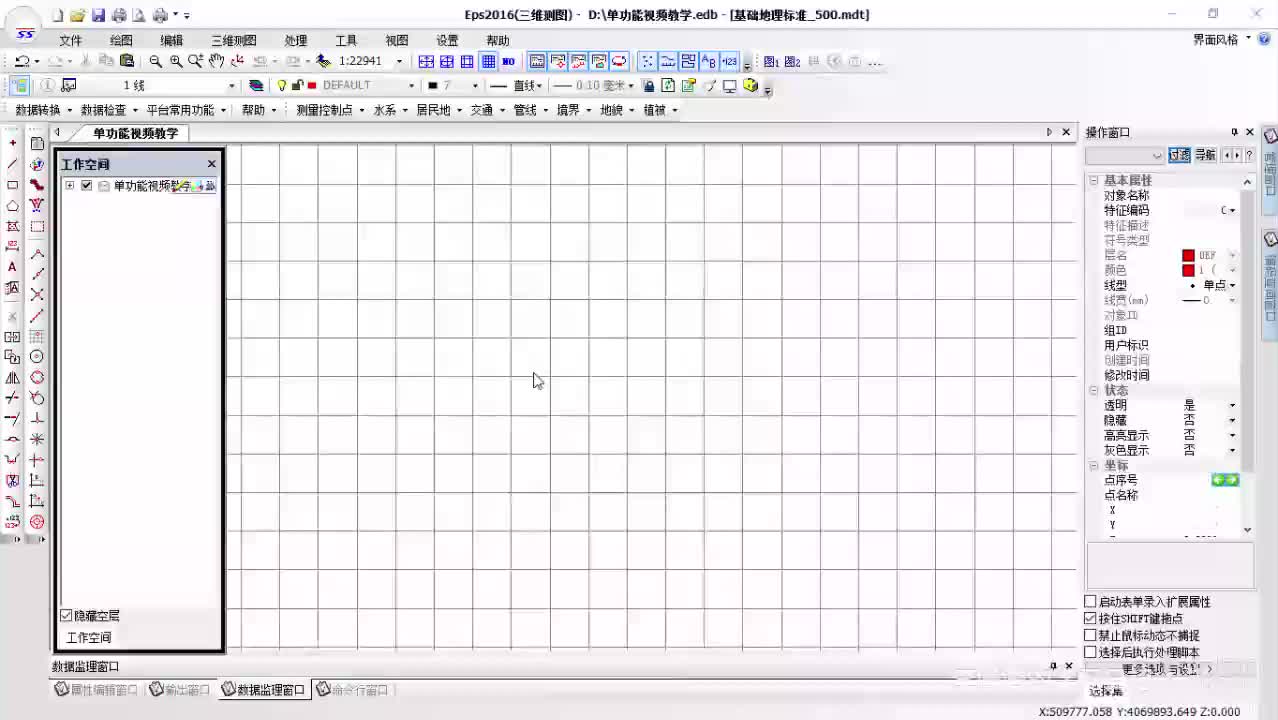Click the red target icon
The image size is (1278, 720).
[37, 522]
